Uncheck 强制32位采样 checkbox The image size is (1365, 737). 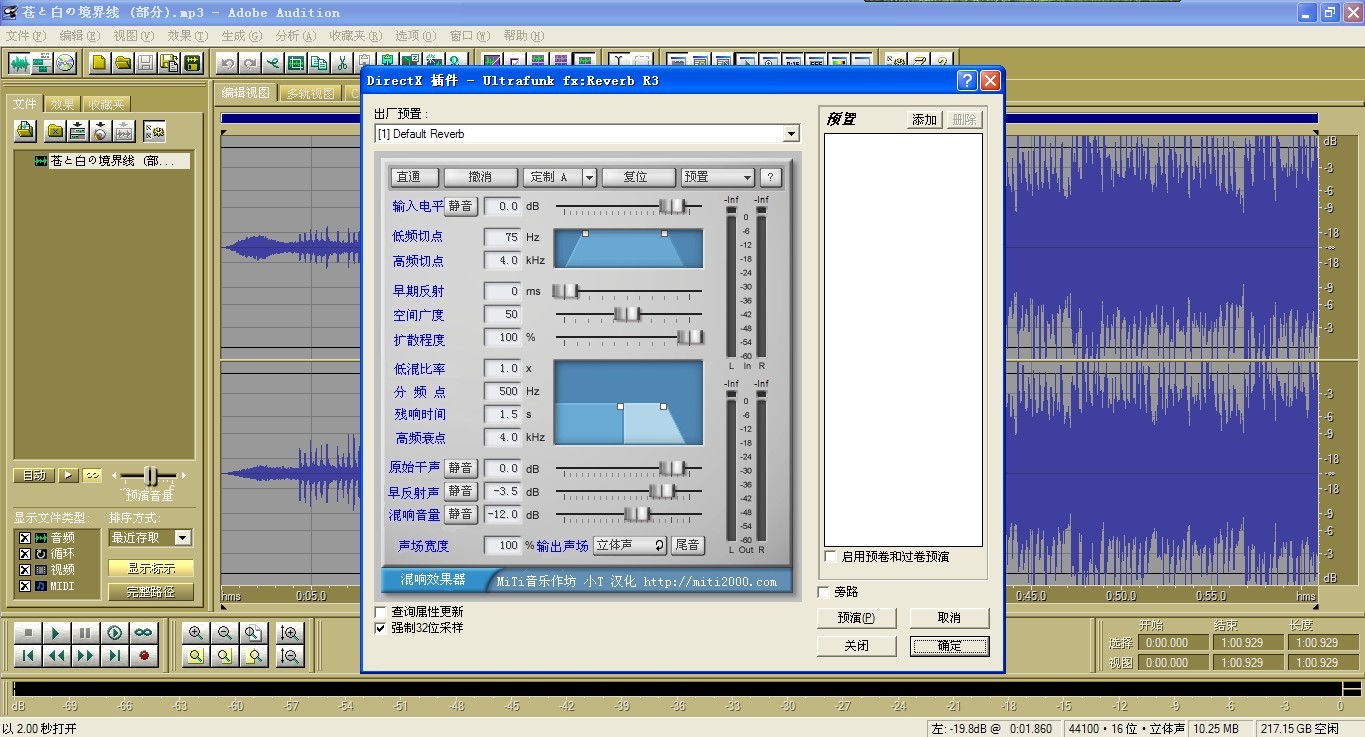pyautogui.click(x=380, y=628)
